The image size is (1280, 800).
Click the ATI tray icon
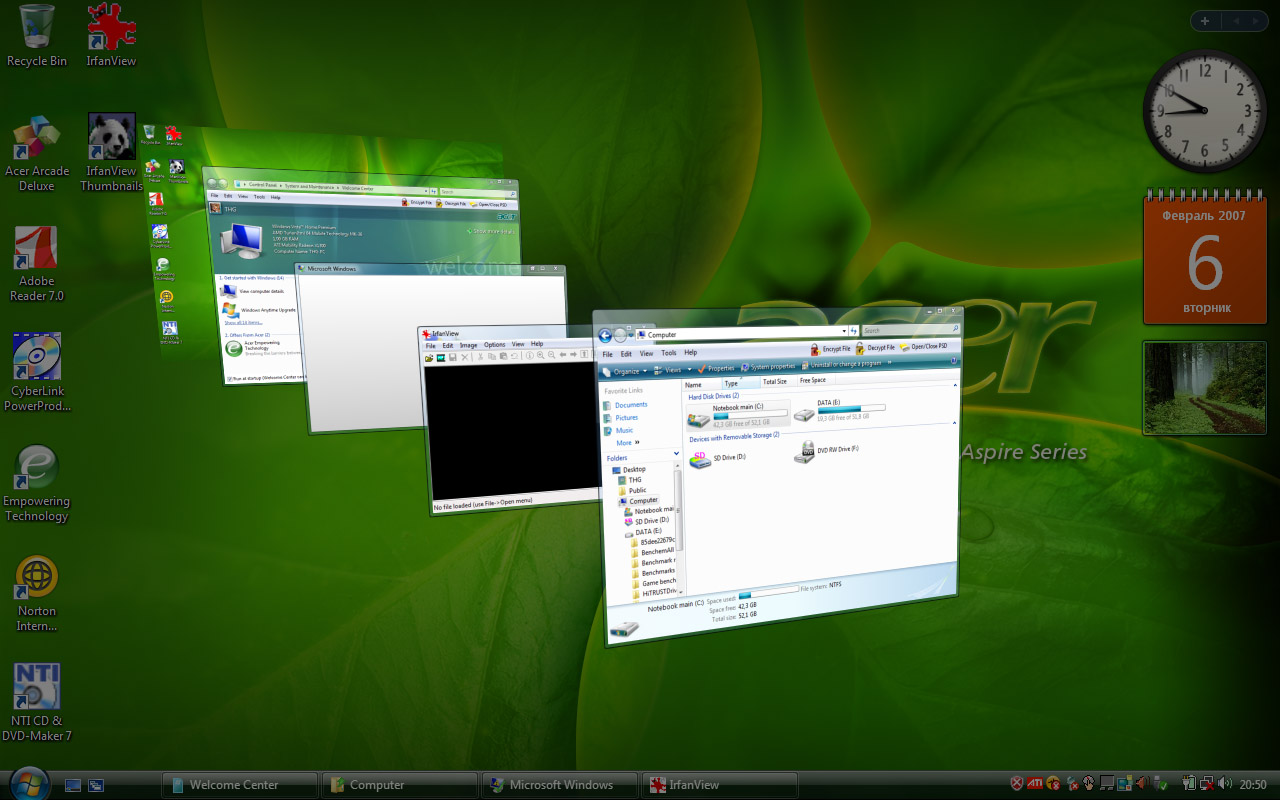(x=1036, y=784)
